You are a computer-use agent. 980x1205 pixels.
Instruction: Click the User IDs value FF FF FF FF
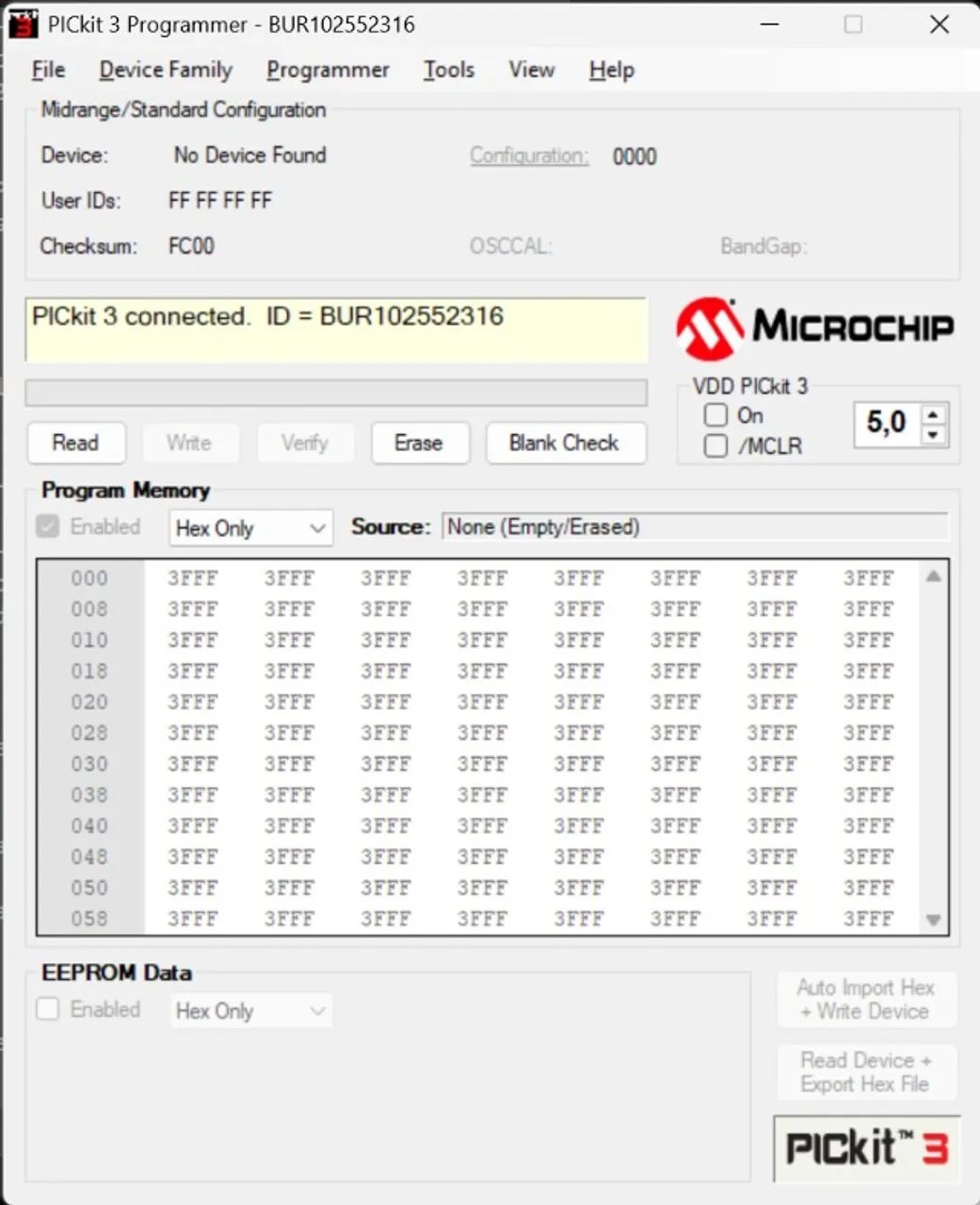220,201
